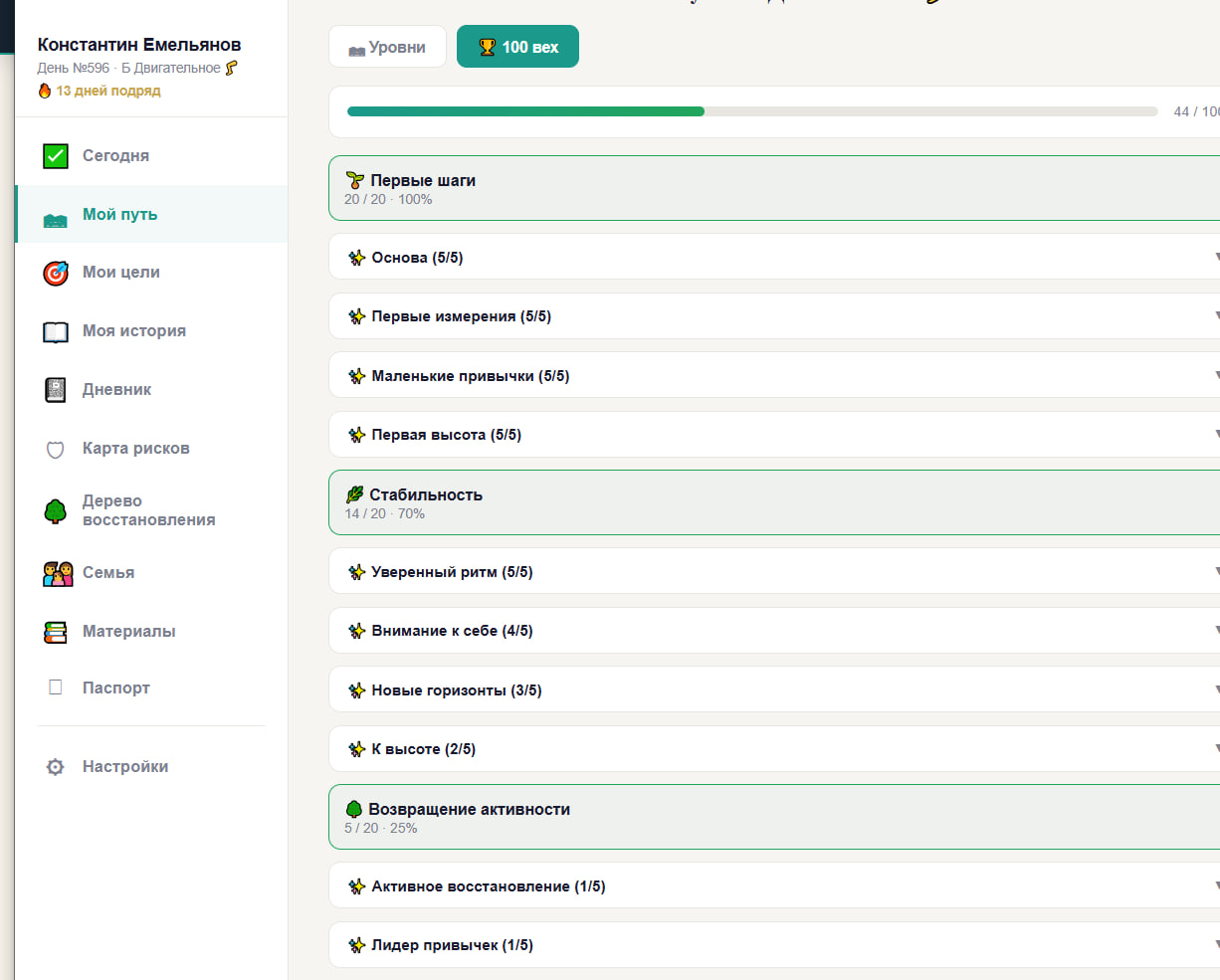This screenshot has width=1220, height=980.
Task: Click the tree icon for Дерево восстановления
Action: coord(56,511)
